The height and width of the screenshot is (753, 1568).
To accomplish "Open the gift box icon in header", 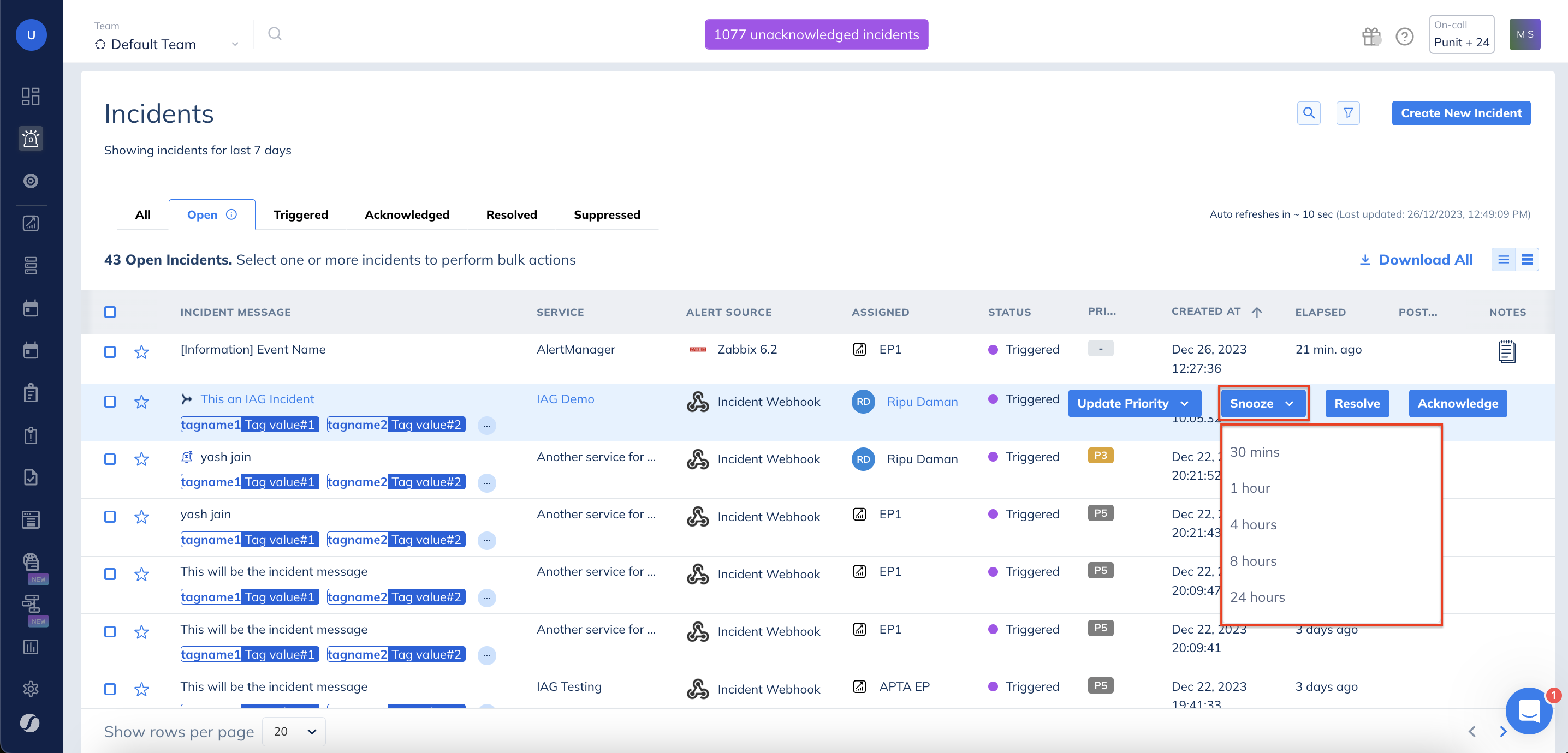I will tap(1371, 37).
